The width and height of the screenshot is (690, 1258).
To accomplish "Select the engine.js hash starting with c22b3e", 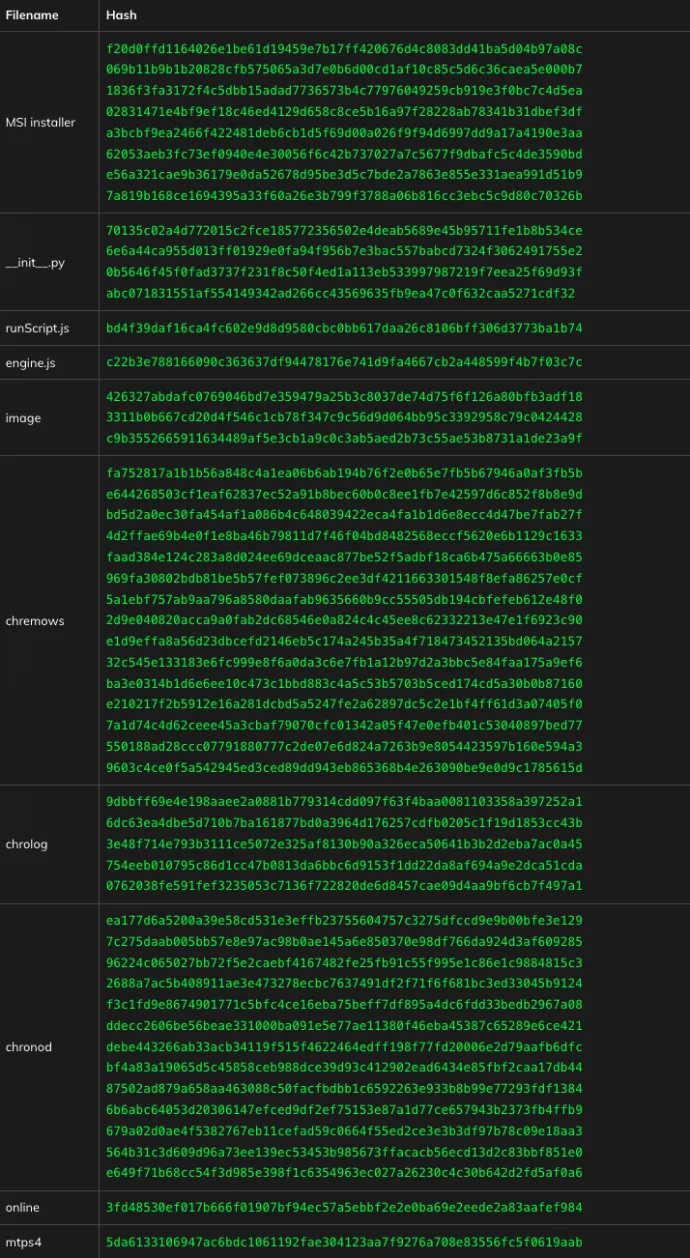I will pyautogui.click(x=344, y=362).
